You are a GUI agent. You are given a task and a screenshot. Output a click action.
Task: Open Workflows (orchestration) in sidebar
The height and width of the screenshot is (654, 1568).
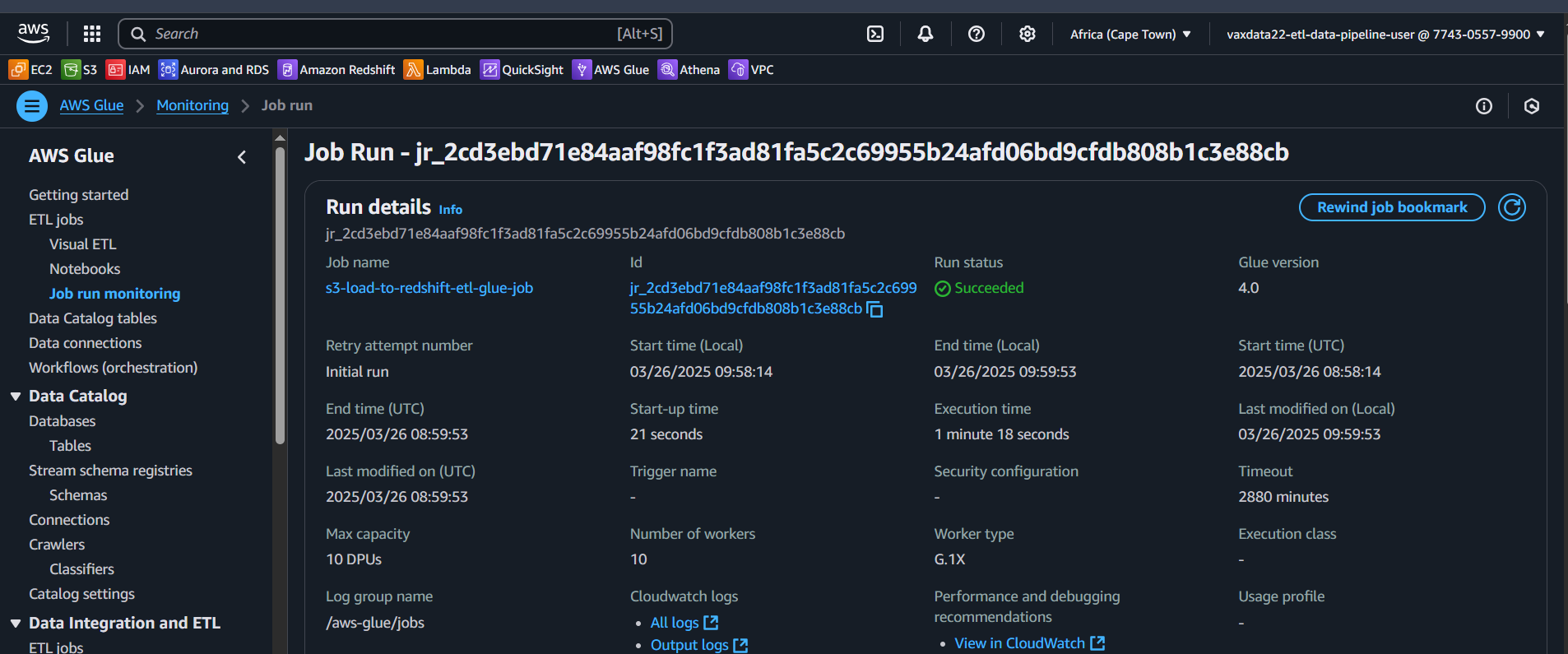(x=114, y=368)
